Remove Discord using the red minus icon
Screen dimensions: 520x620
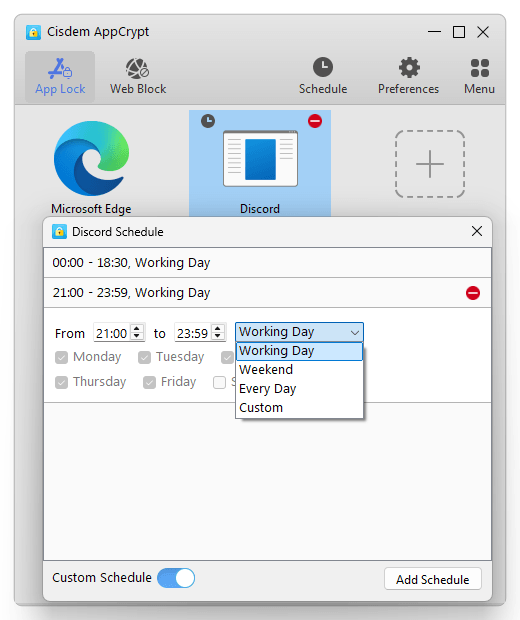(x=315, y=121)
